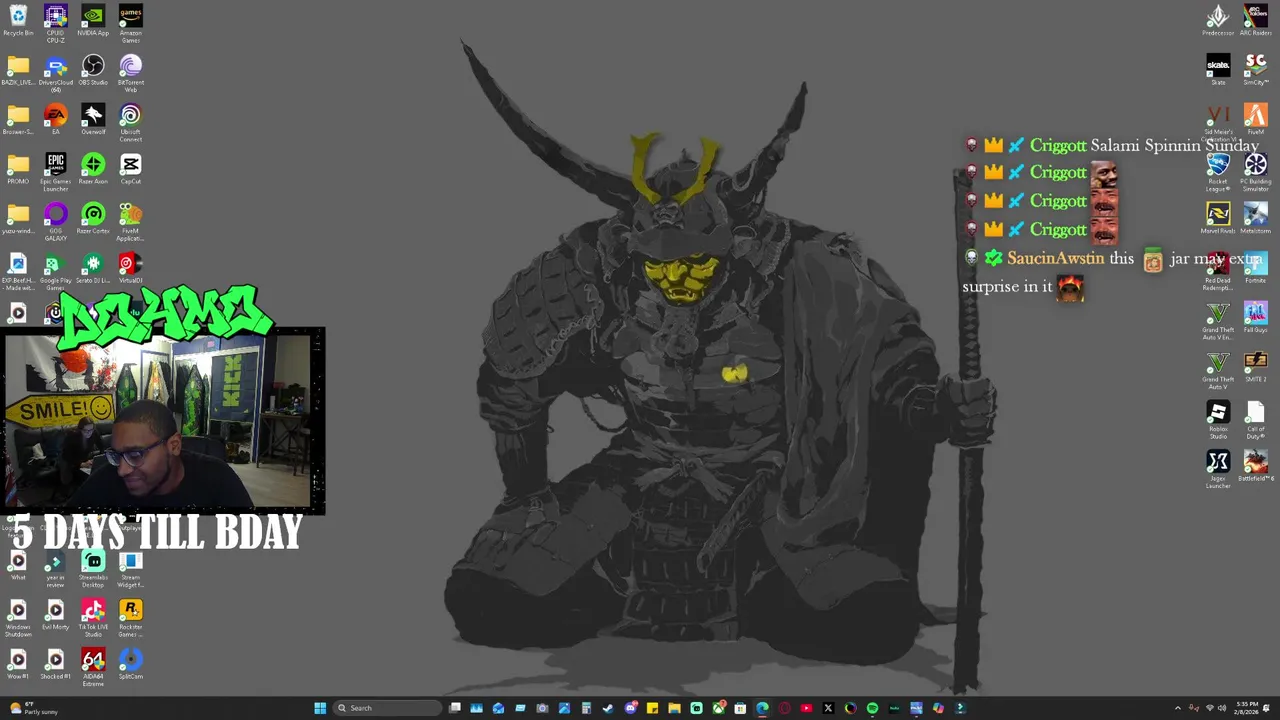Open the Jagex Launcher icon
The width and height of the screenshot is (1280, 720).
pyautogui.click(x=1218, y=470)
